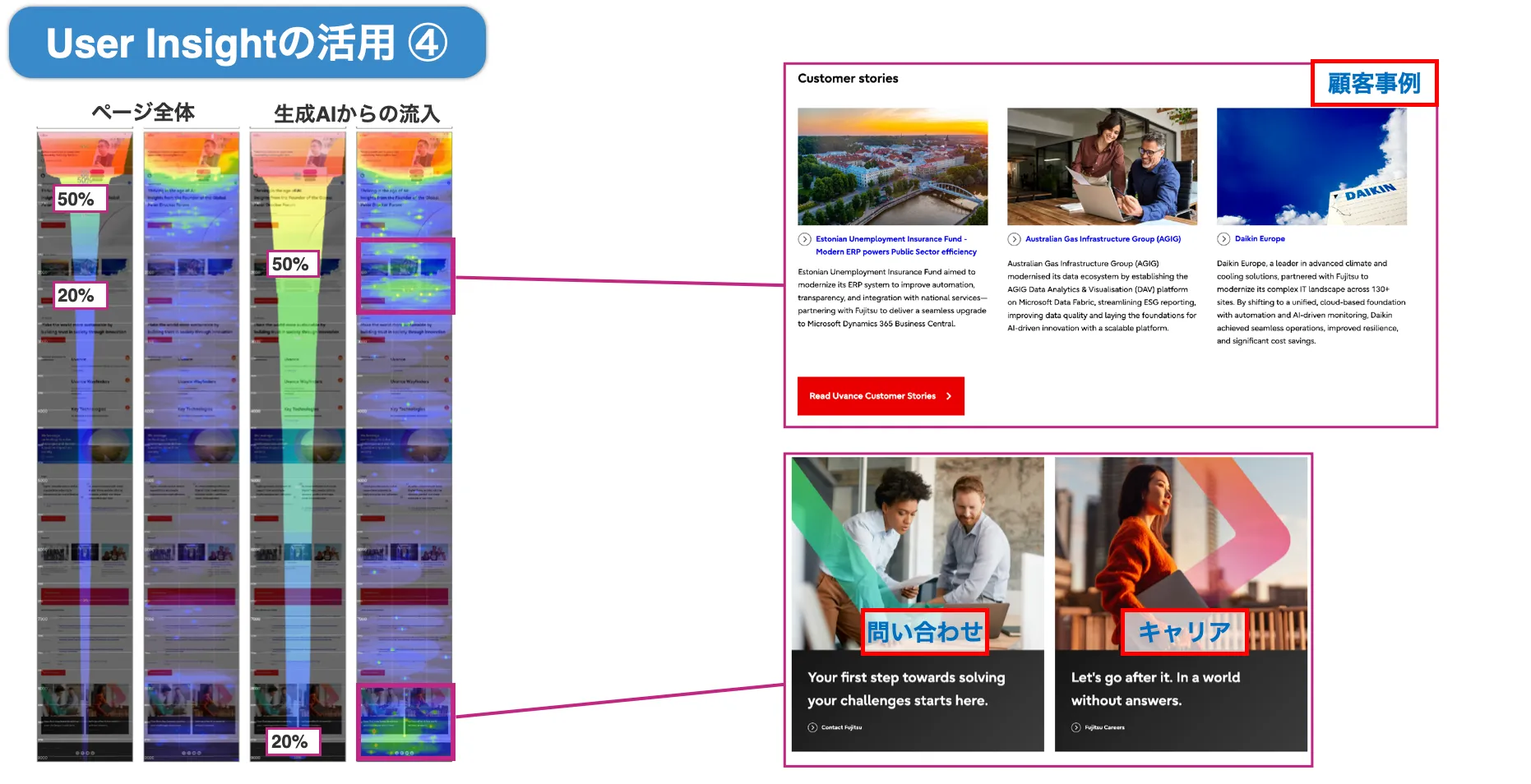The width and height of the screenshot is (1531, 784).
Task: Open the Contact Fujitsu link
Action: tap(841, 727)
